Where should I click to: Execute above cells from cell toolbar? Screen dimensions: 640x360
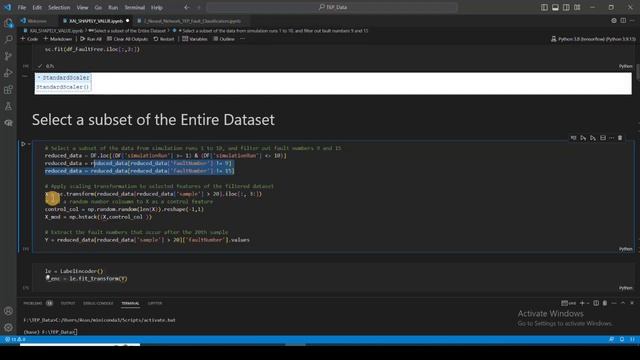click(x=583, y=138)
